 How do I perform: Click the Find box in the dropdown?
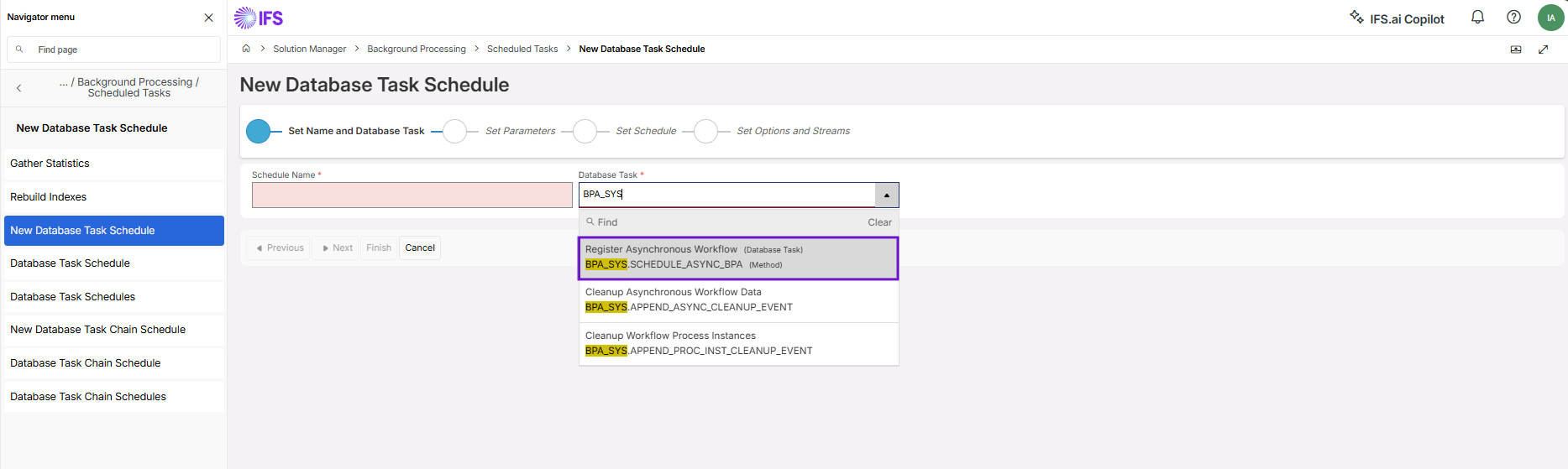click(x=722, y=222)
